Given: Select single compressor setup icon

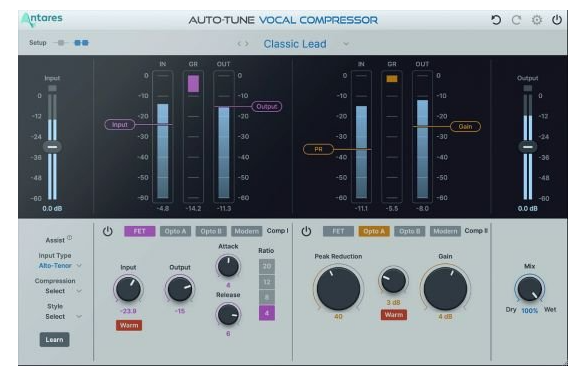Looking at the screenshot, I should tap(61, 43).
